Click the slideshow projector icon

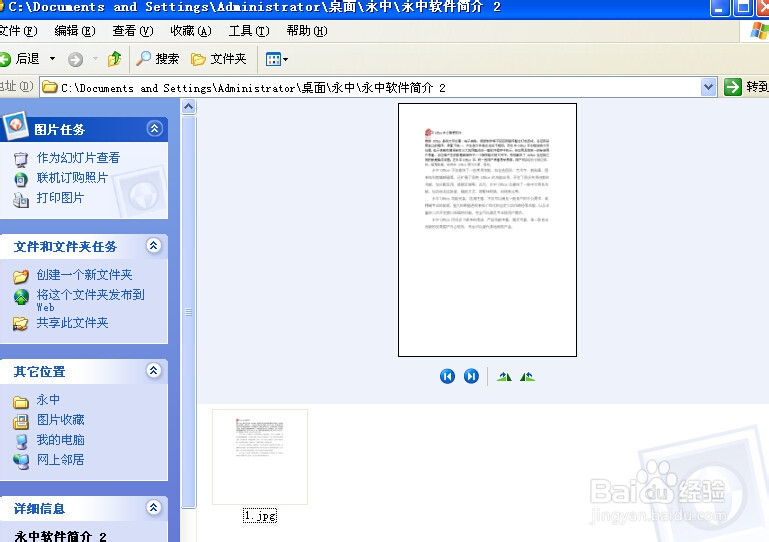pyautogui.click(x=21, y=159)
